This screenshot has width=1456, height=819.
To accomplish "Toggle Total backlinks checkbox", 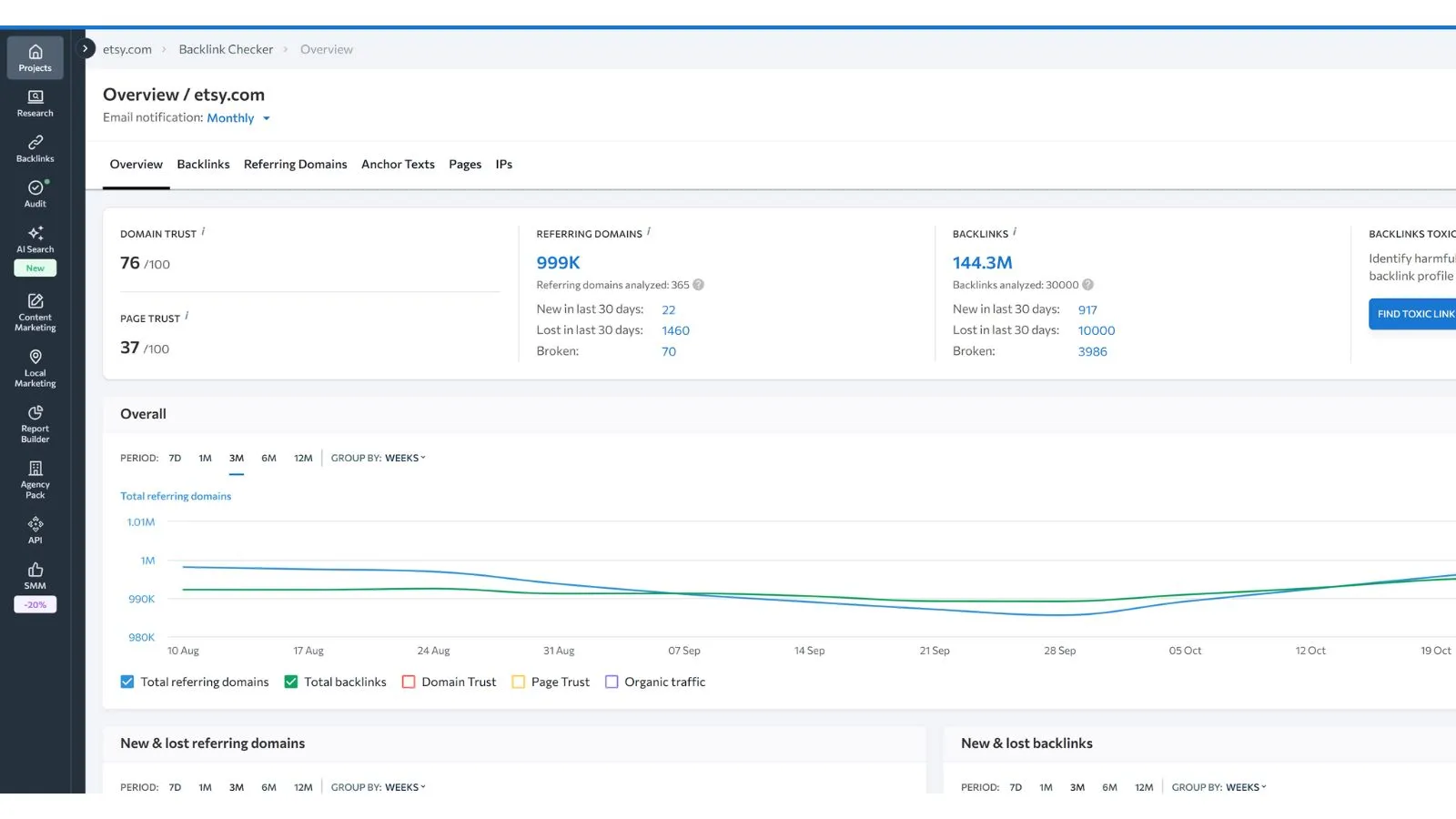I will tap(291, 682).
